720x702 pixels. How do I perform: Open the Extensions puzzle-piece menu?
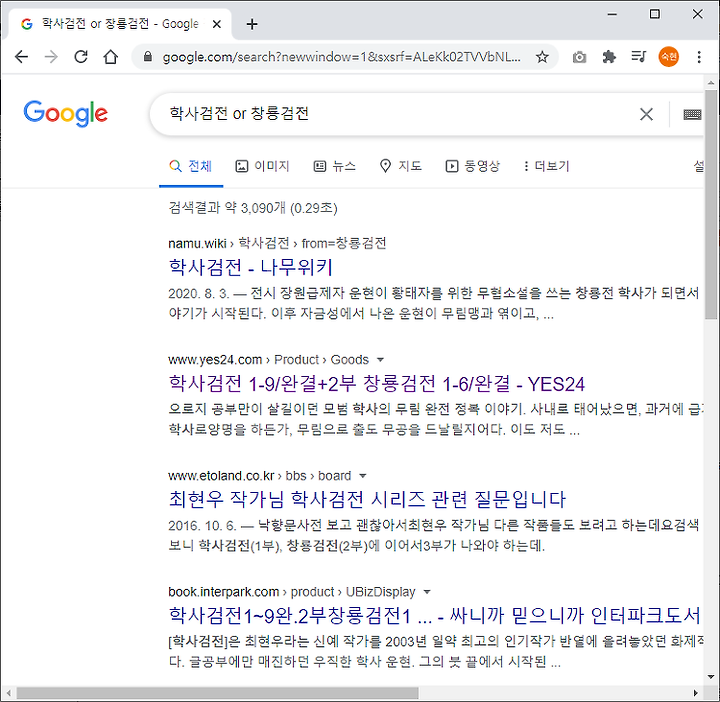(x=609, y=57)
